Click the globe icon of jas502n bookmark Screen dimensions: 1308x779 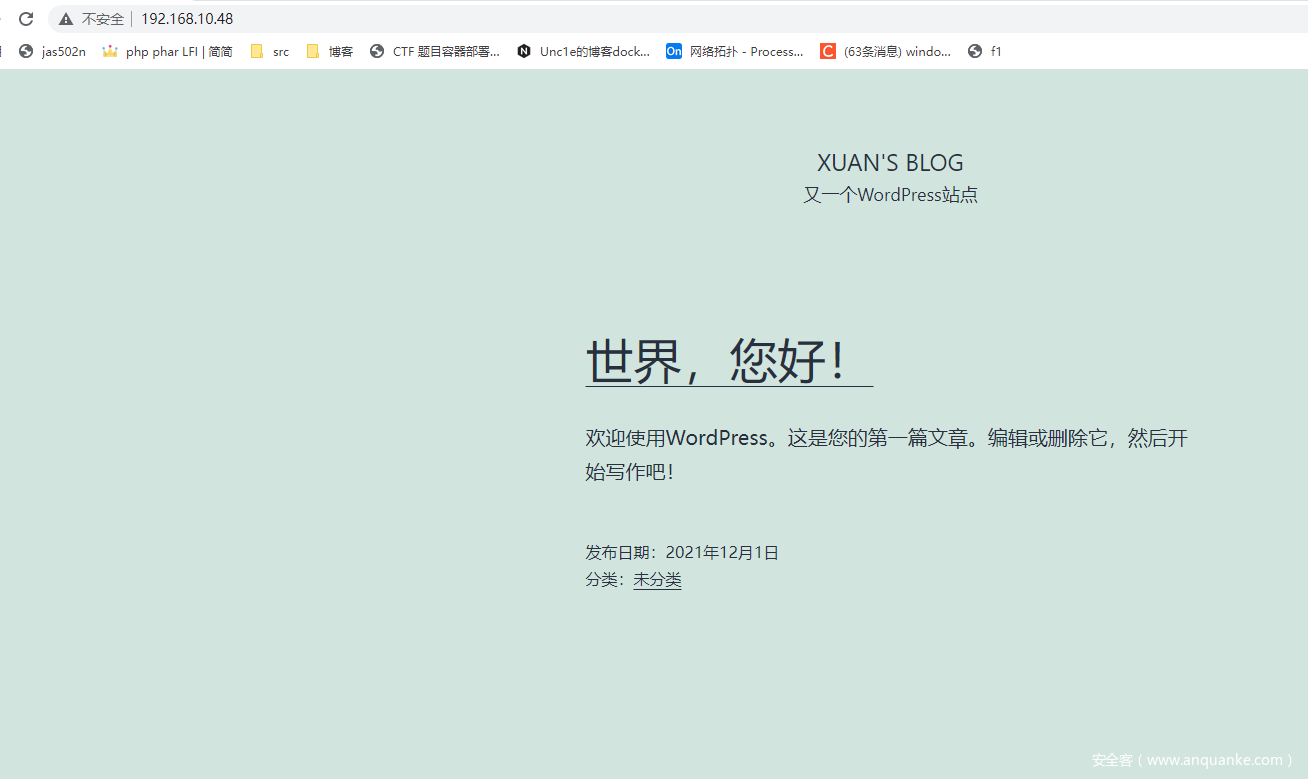click(x=26, y=51)
